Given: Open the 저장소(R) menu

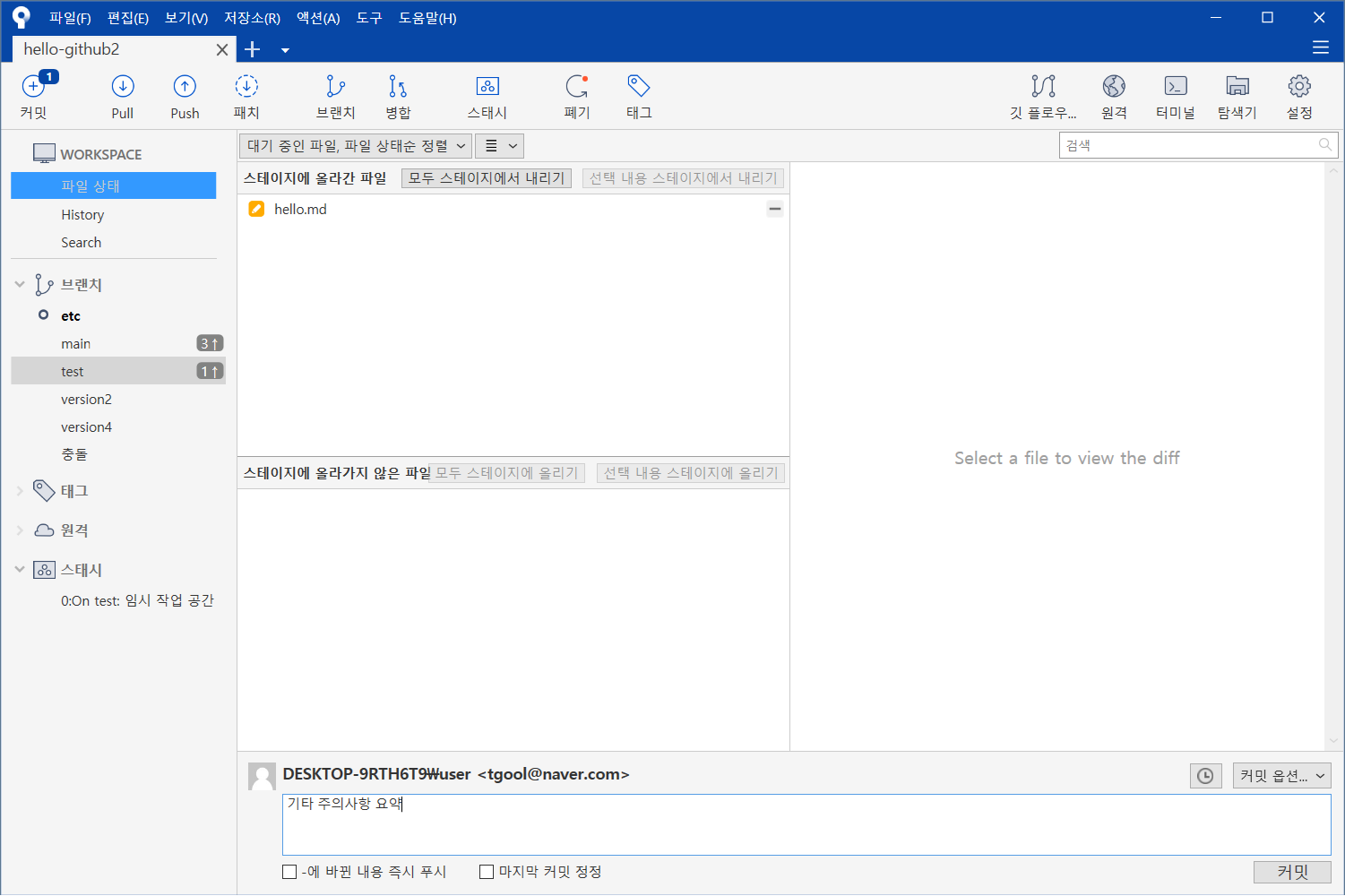Looking at the screenshot, I should tap(252, 18).
